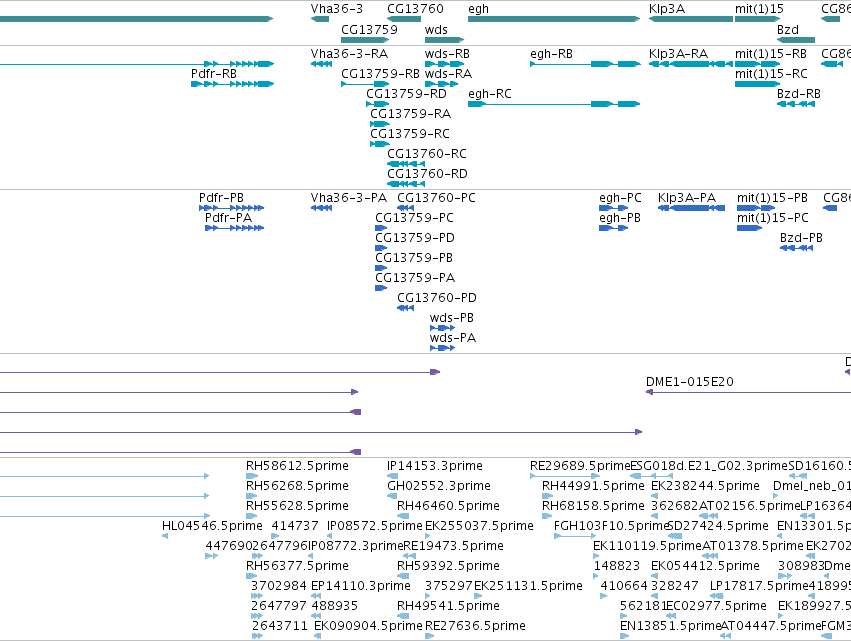Click protein egh-PB label
Screen dimensions: 851x641
(620, 218)
